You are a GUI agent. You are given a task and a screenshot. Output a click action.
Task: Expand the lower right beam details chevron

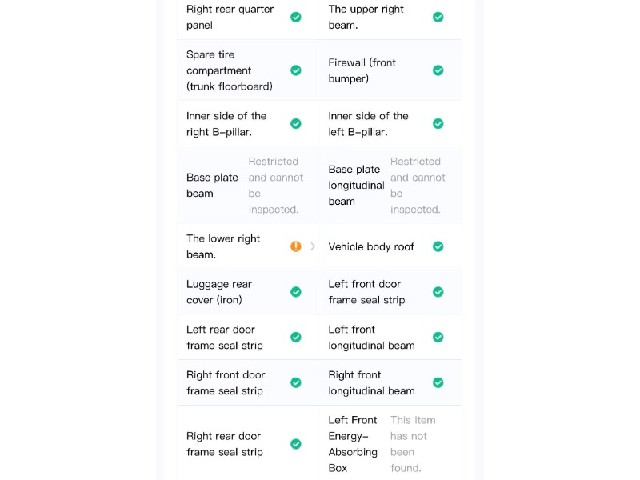(x=312, y=246)
